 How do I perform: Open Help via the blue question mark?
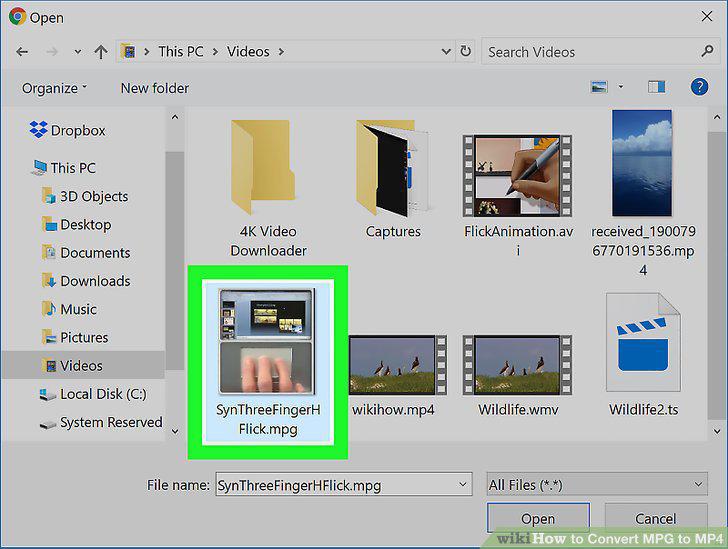pos(699,87)
